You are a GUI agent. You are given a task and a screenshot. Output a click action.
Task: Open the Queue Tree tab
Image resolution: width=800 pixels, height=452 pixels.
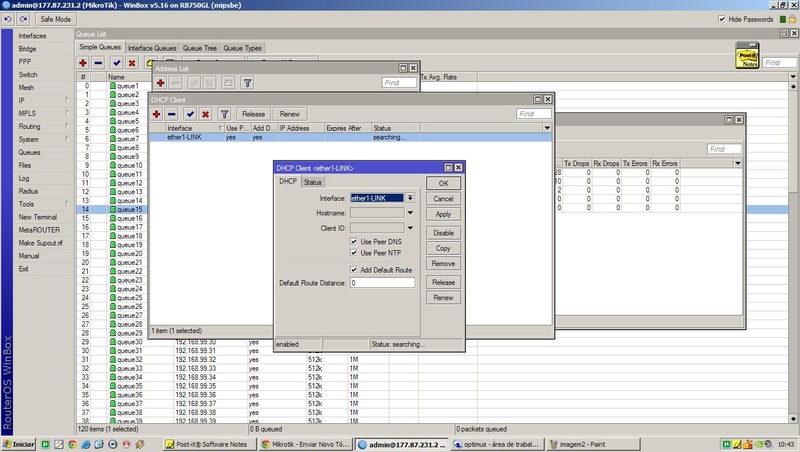click(x=200, y=48)
